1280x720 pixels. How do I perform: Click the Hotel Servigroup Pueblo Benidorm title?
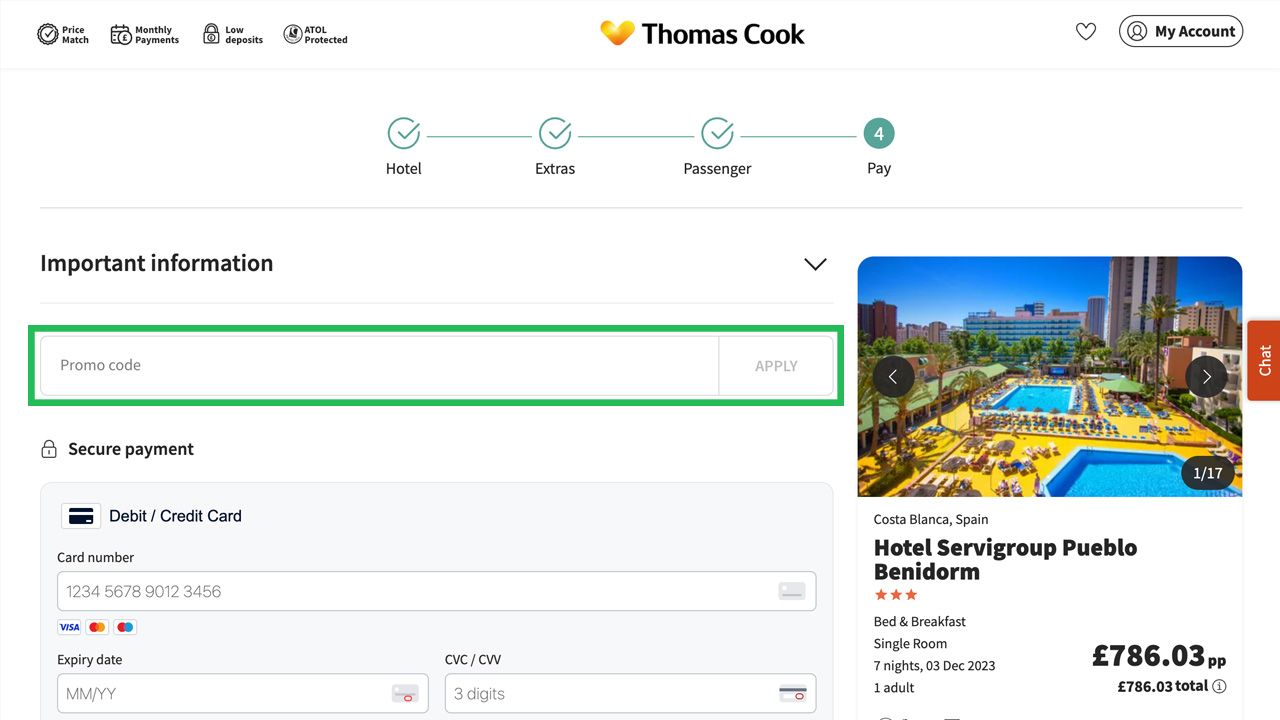point(1005,560)
